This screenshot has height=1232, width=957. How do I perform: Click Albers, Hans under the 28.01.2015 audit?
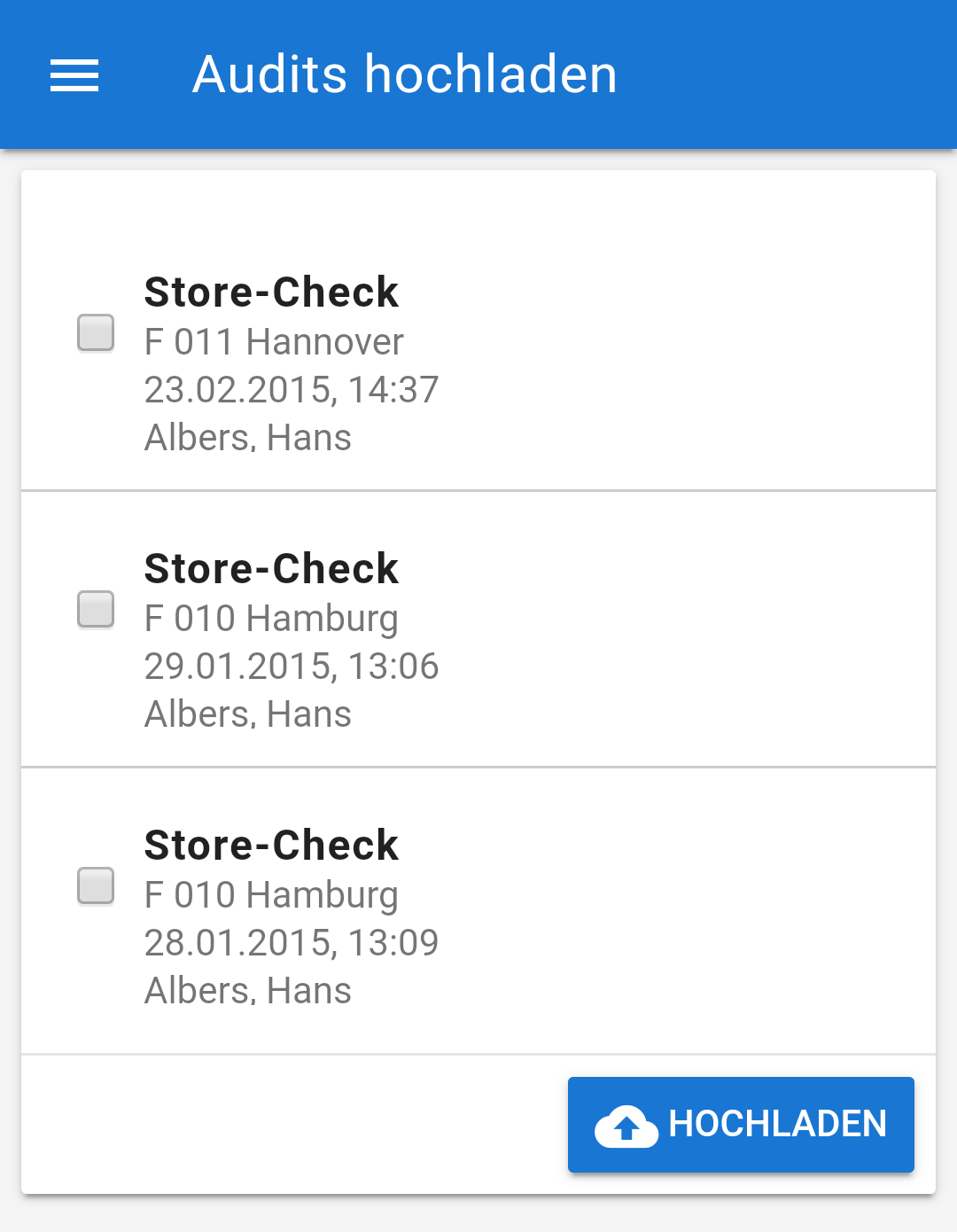coord(248,991)
